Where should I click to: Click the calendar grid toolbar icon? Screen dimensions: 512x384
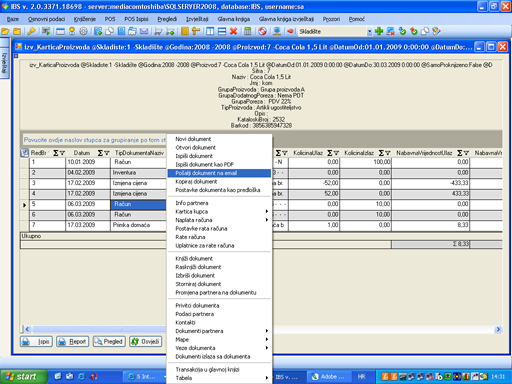tap(60, 31)
